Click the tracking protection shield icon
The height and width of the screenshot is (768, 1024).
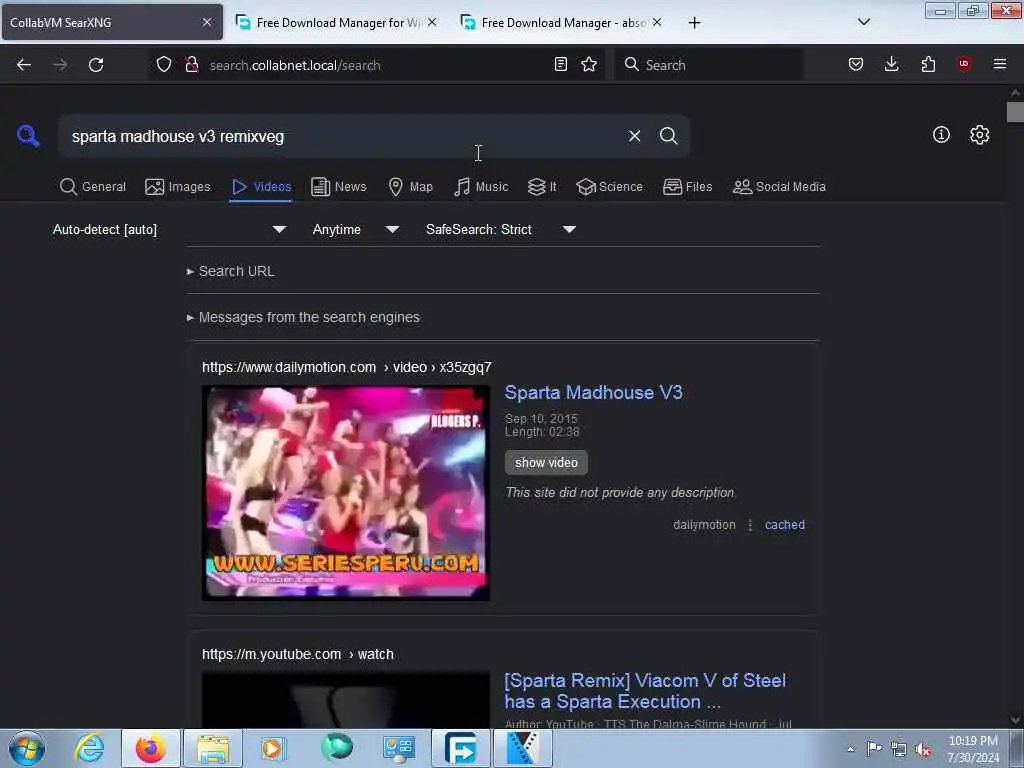point(164,64)
